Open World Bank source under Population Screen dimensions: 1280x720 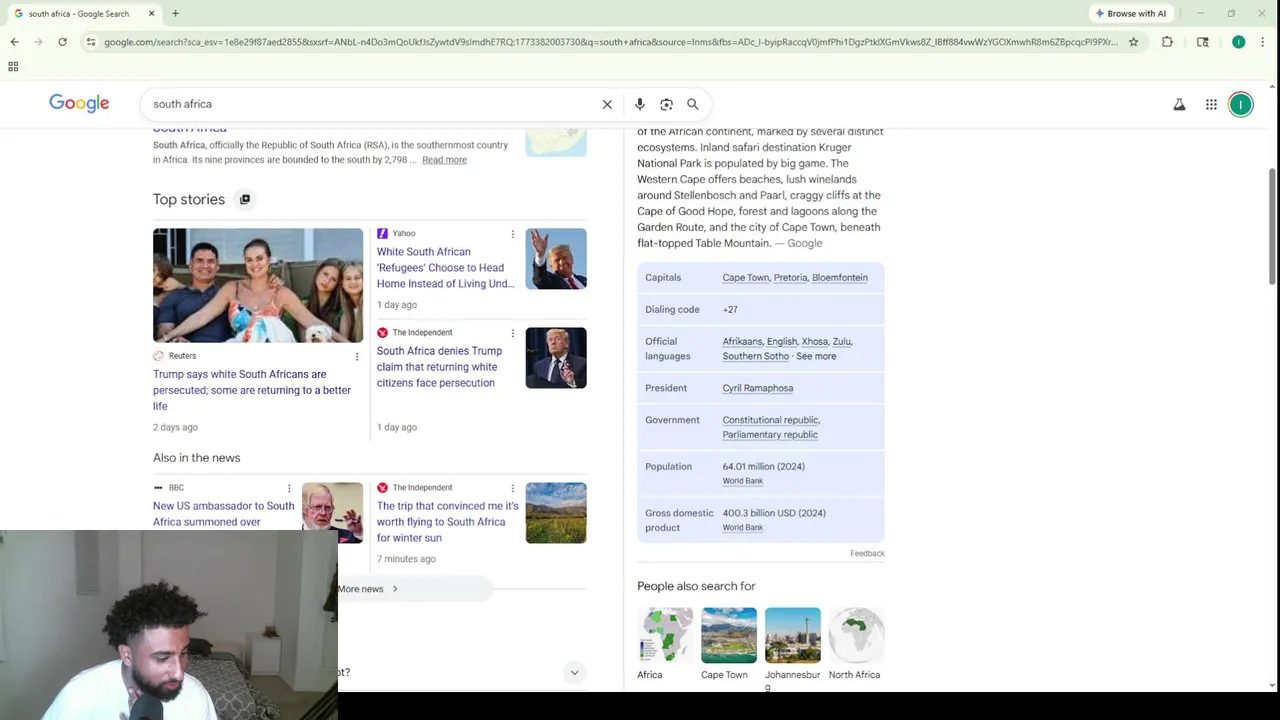(743, 481)
